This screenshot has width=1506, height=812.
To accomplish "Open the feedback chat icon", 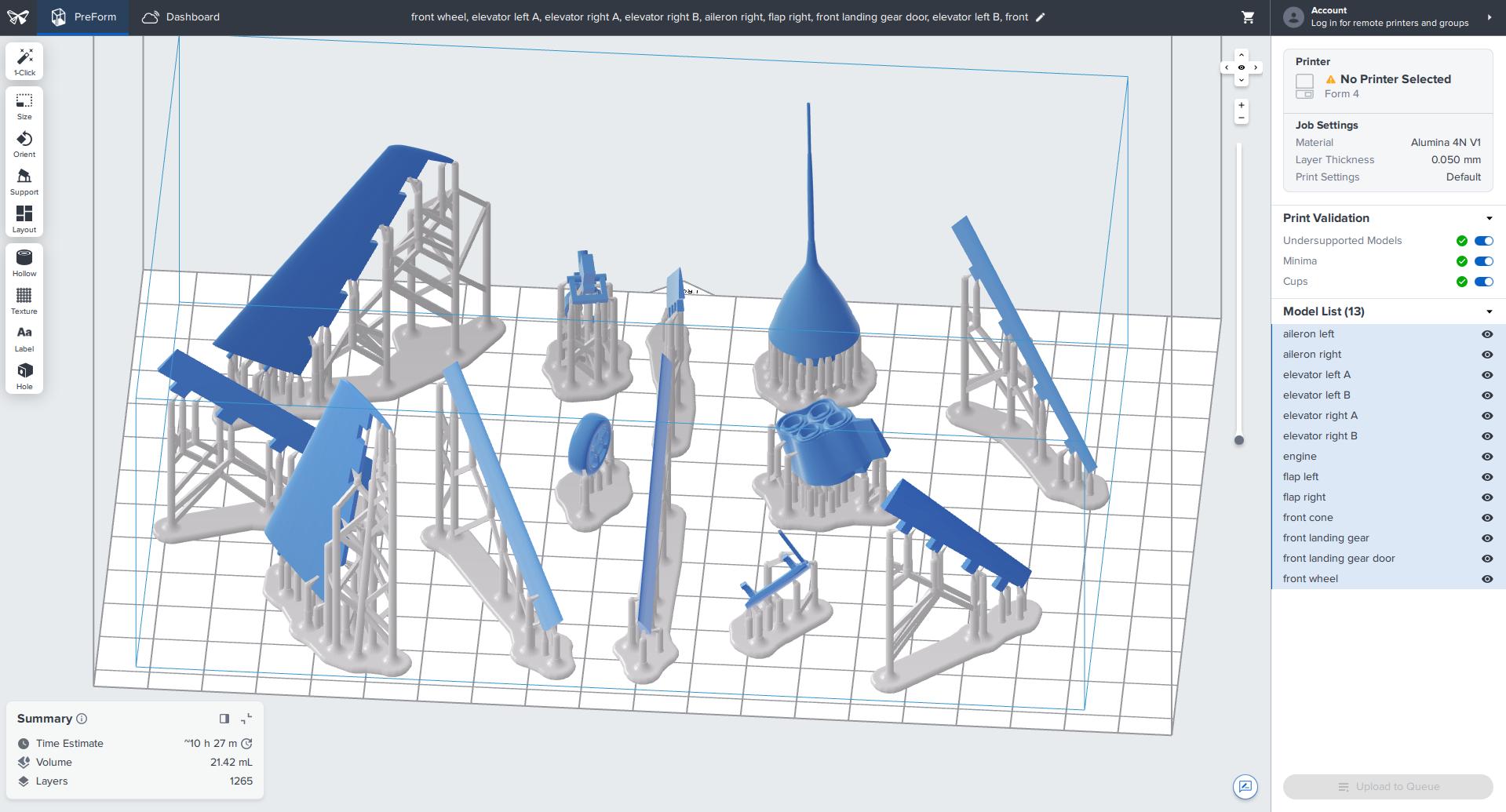I will (1245, 787).
